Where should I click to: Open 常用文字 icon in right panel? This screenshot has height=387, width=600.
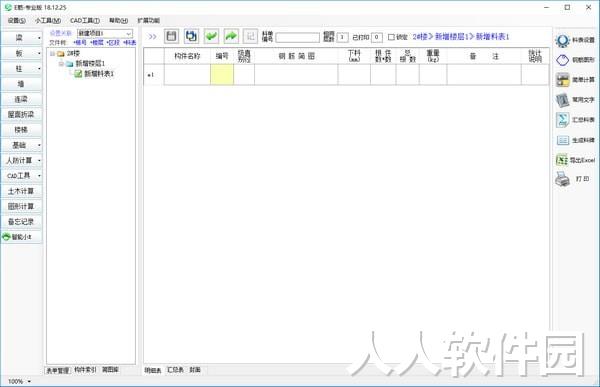click(x=562, y=100)
